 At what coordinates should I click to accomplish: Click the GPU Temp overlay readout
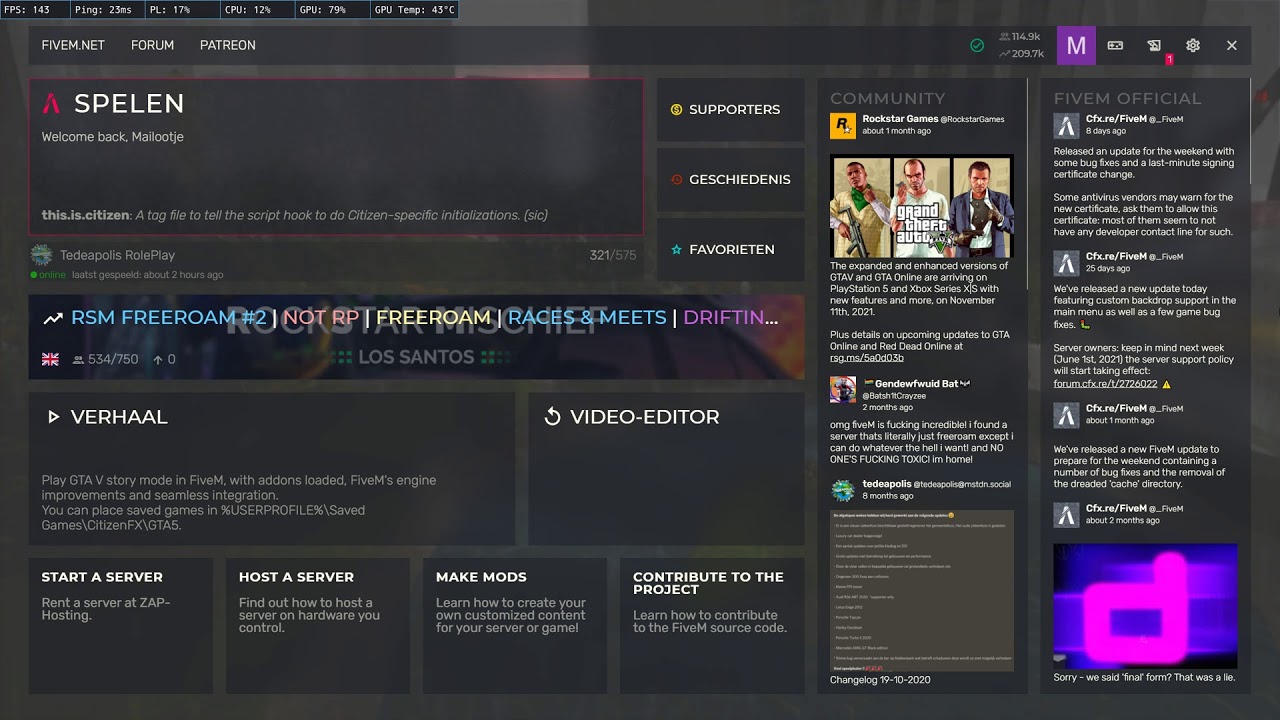[x=414, y=10]
